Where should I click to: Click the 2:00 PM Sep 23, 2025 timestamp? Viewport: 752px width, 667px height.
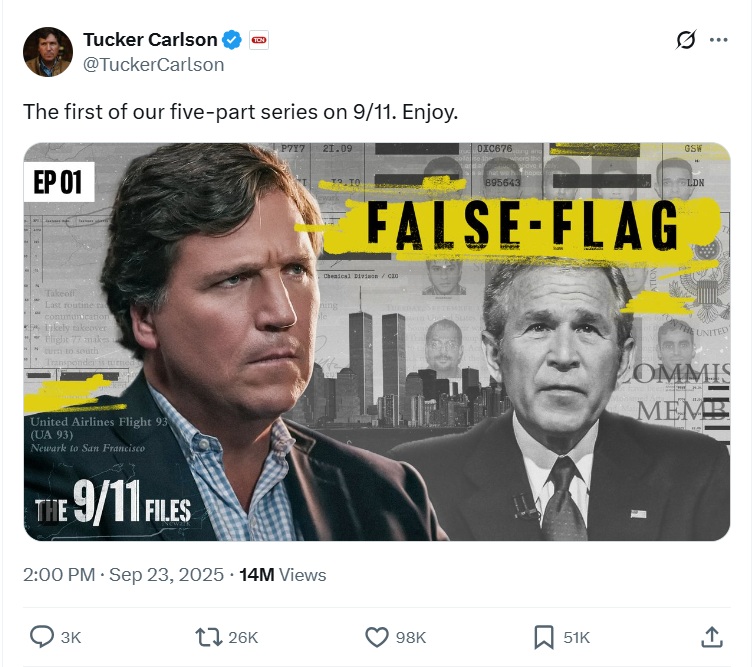tap(123, 575)
